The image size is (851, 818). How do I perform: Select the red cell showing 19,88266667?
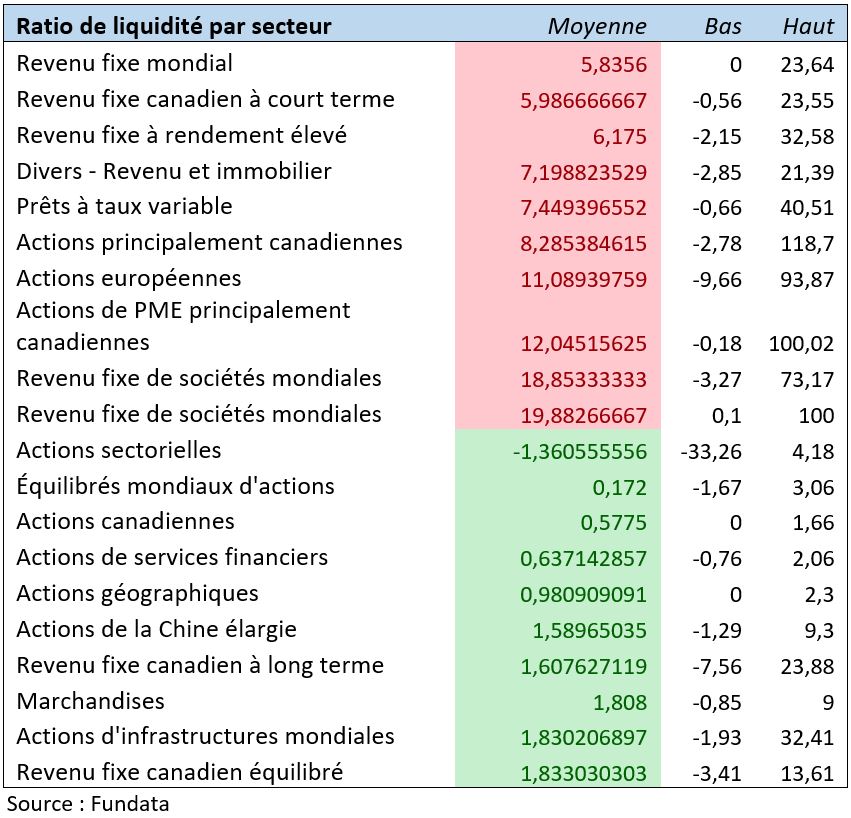click(584, 415)
